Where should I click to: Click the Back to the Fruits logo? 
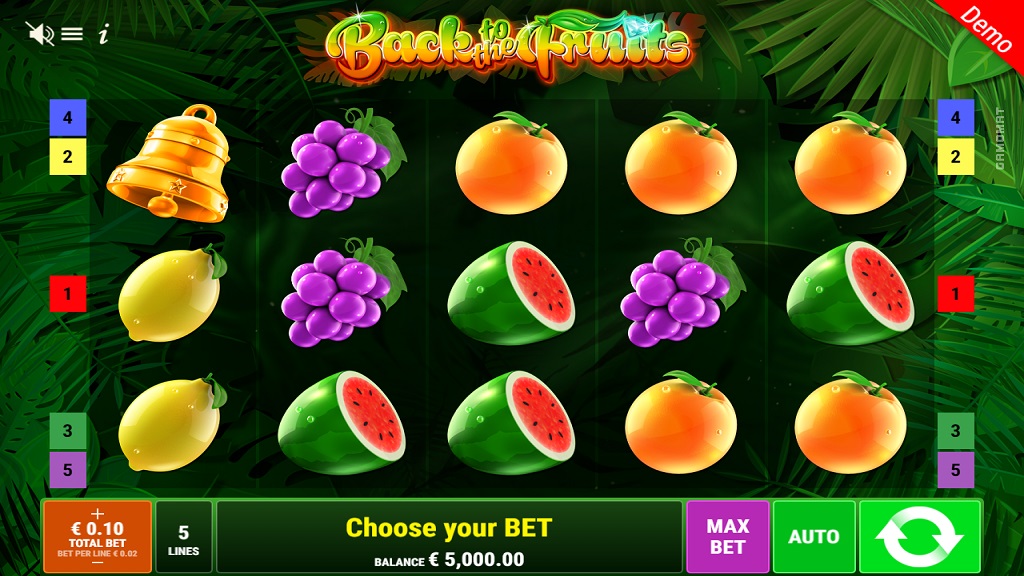click(x=507, y=46)
